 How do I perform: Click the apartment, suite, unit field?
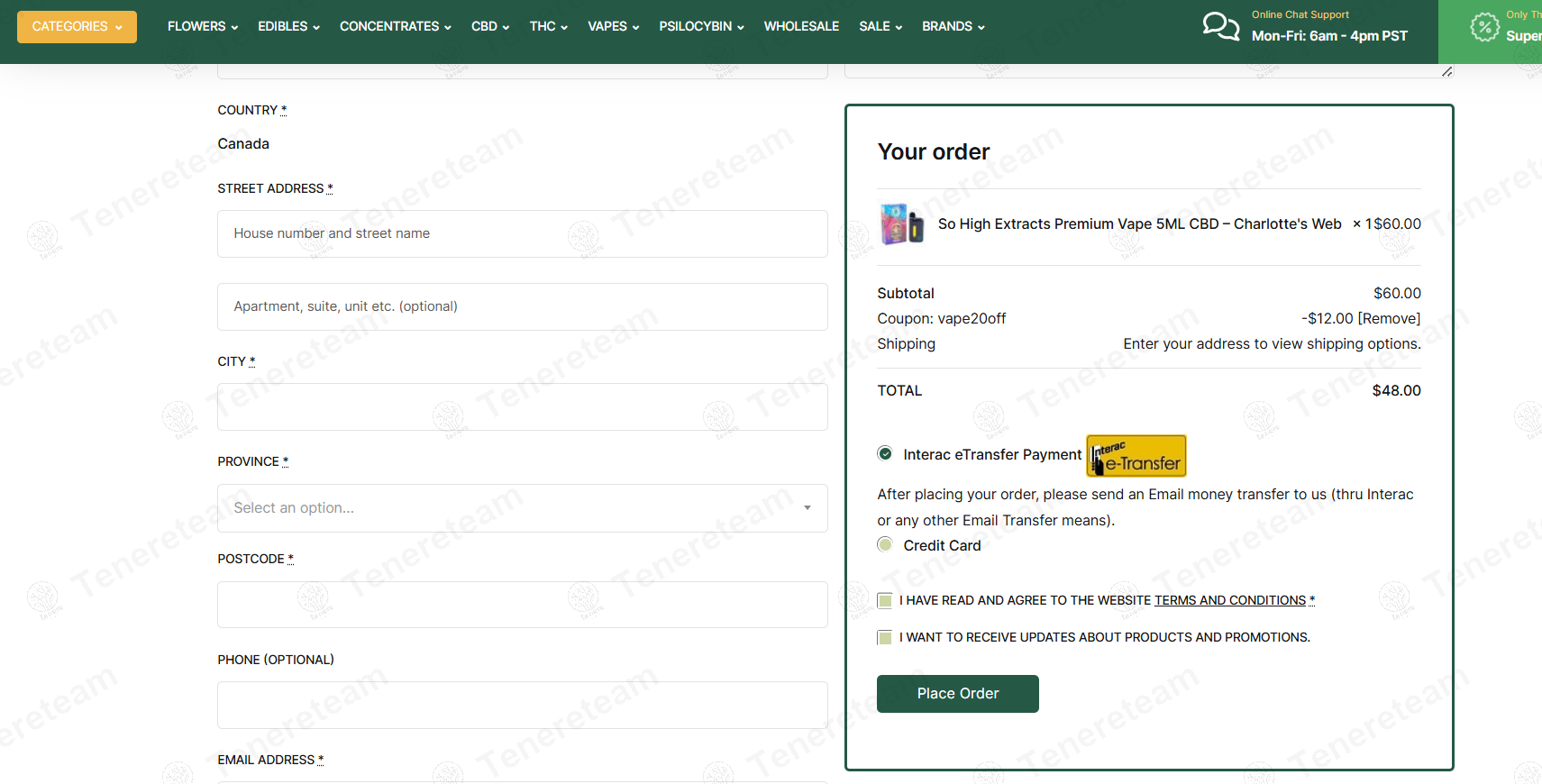[x=523, y=306]
